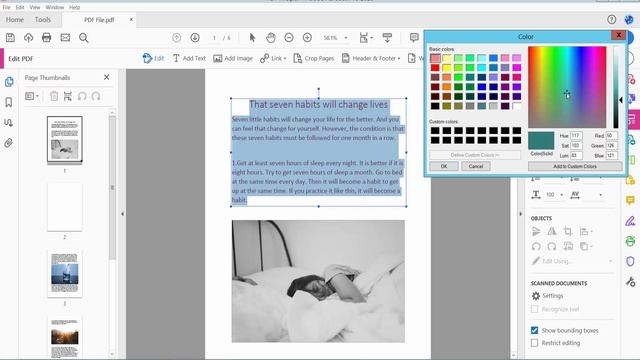This screenshot has height=360, width=640.
Task: Rotate page counterclockwise in thumbnails panel
Action: pos(82,96)
